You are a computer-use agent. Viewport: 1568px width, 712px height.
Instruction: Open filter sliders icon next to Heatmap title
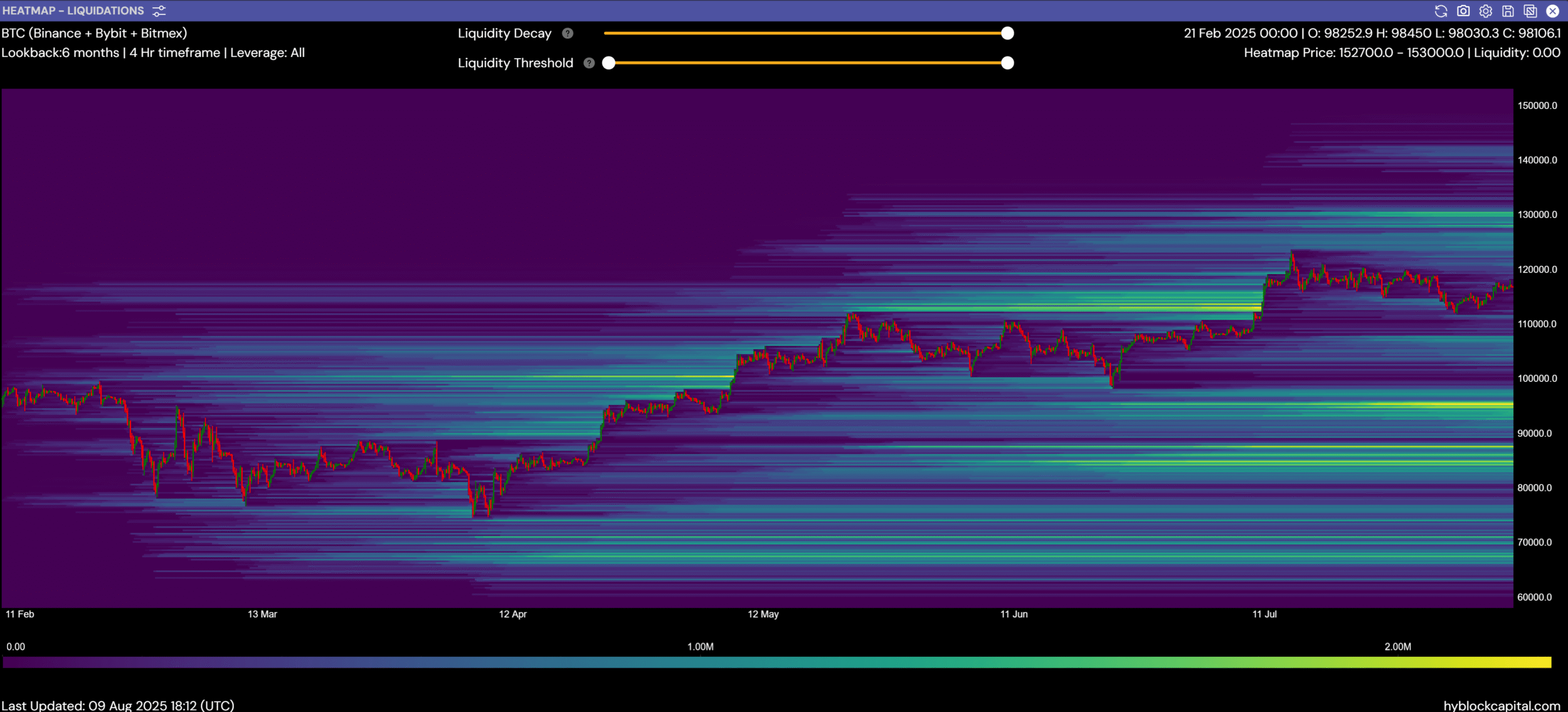point(159,11)
